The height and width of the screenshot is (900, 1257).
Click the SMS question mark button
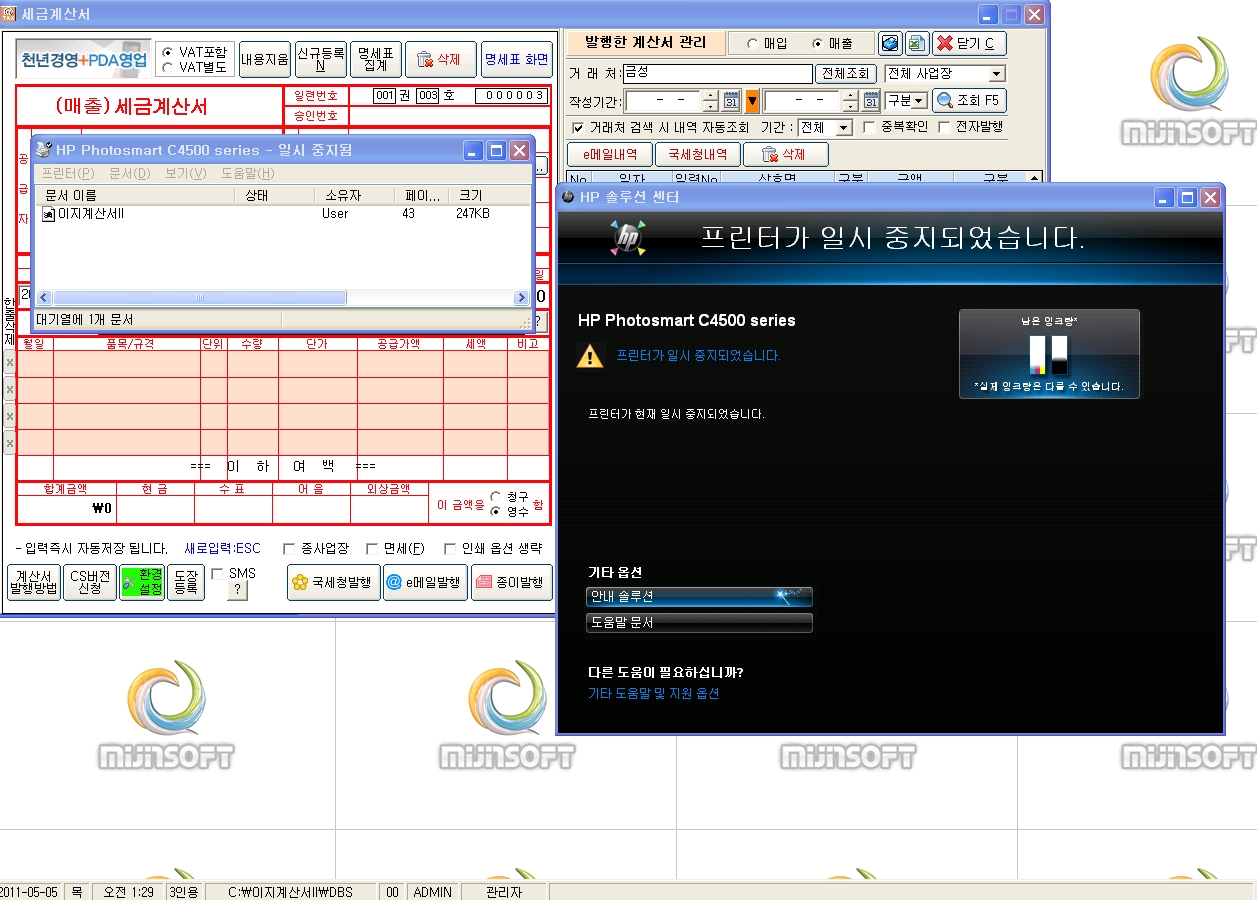(238, 591)
